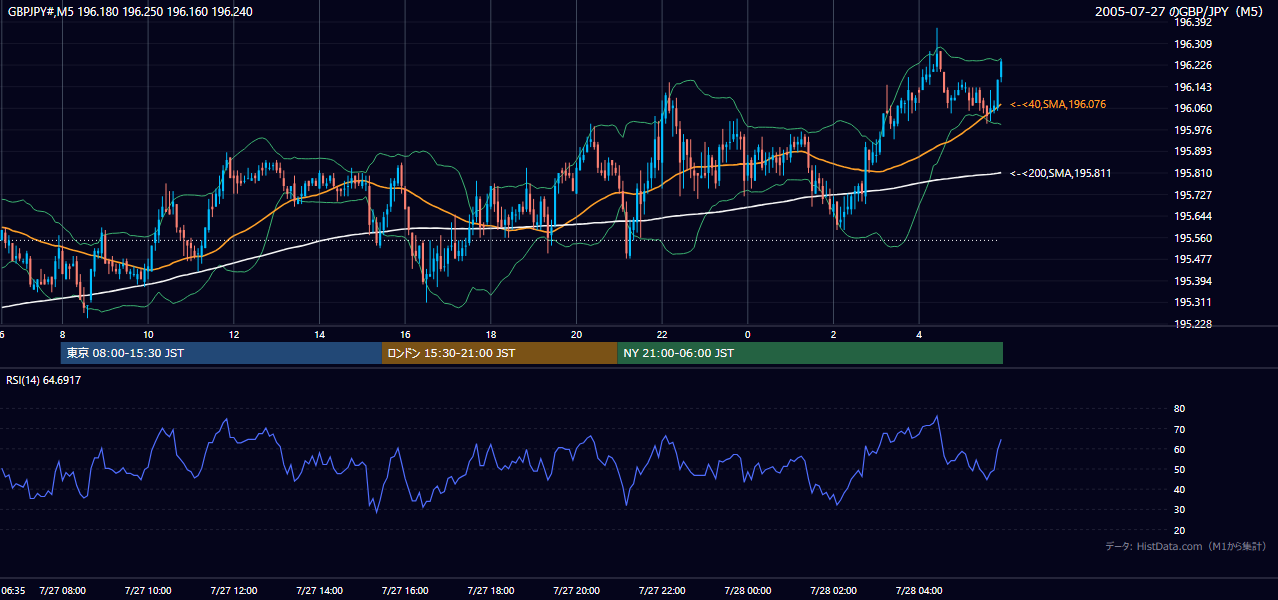The height and width of the screenshot is (600, 1278).
Task: Click JST hour marker 10 below chart
Action: click(148, 334)
